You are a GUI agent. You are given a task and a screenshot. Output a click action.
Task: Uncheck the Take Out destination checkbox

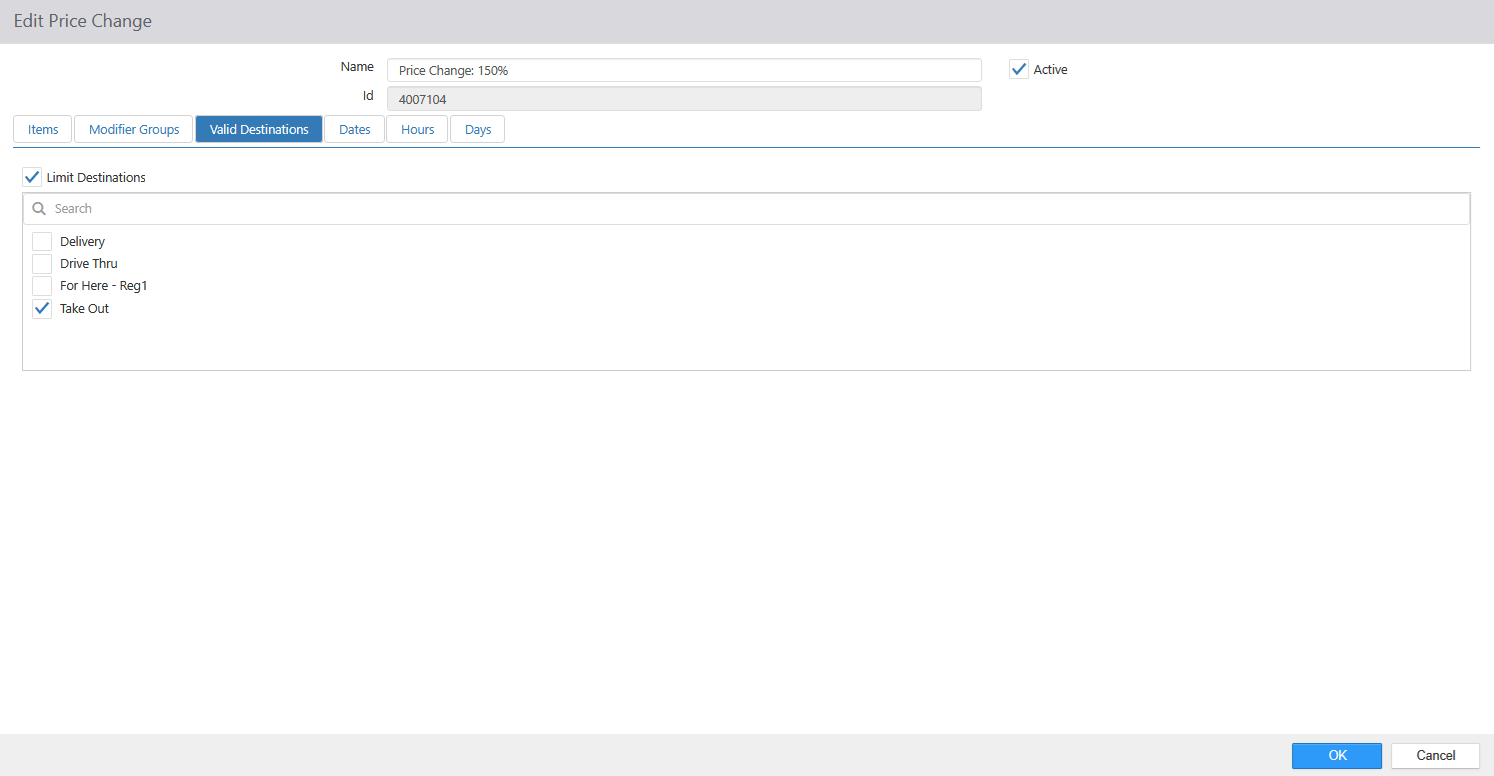click(42, 309)
